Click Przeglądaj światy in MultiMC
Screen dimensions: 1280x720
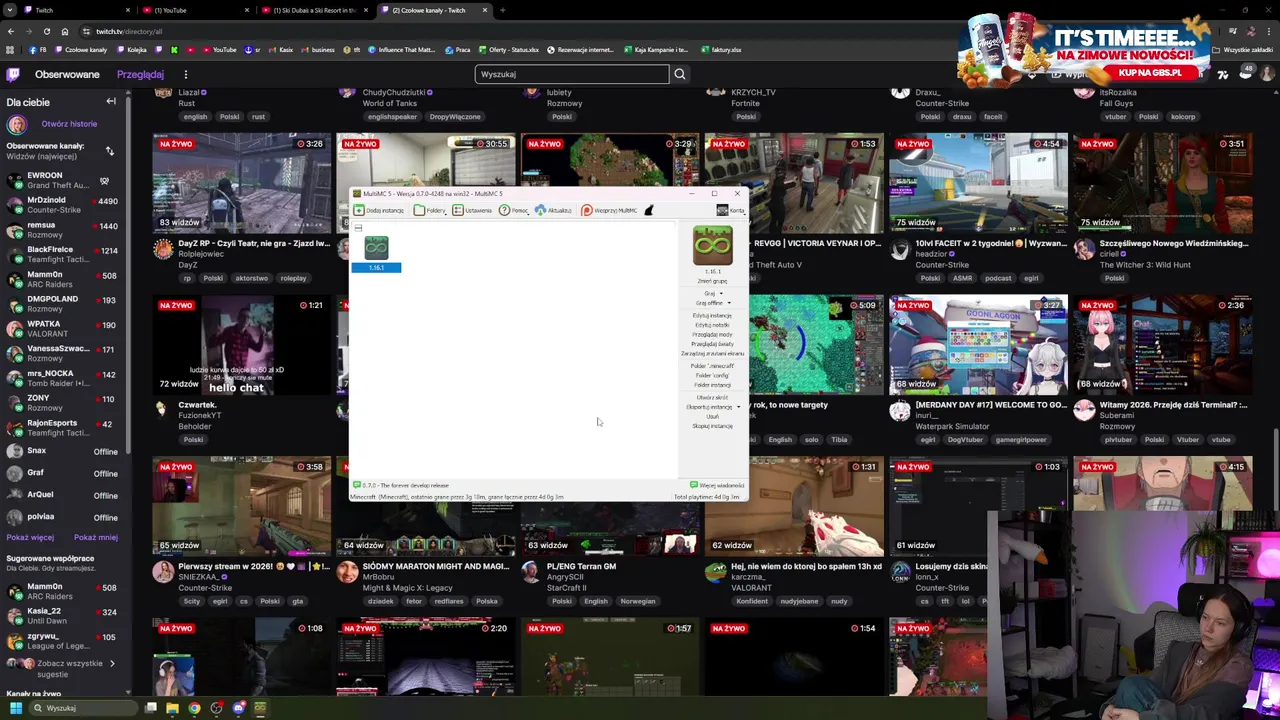[712, 344]
